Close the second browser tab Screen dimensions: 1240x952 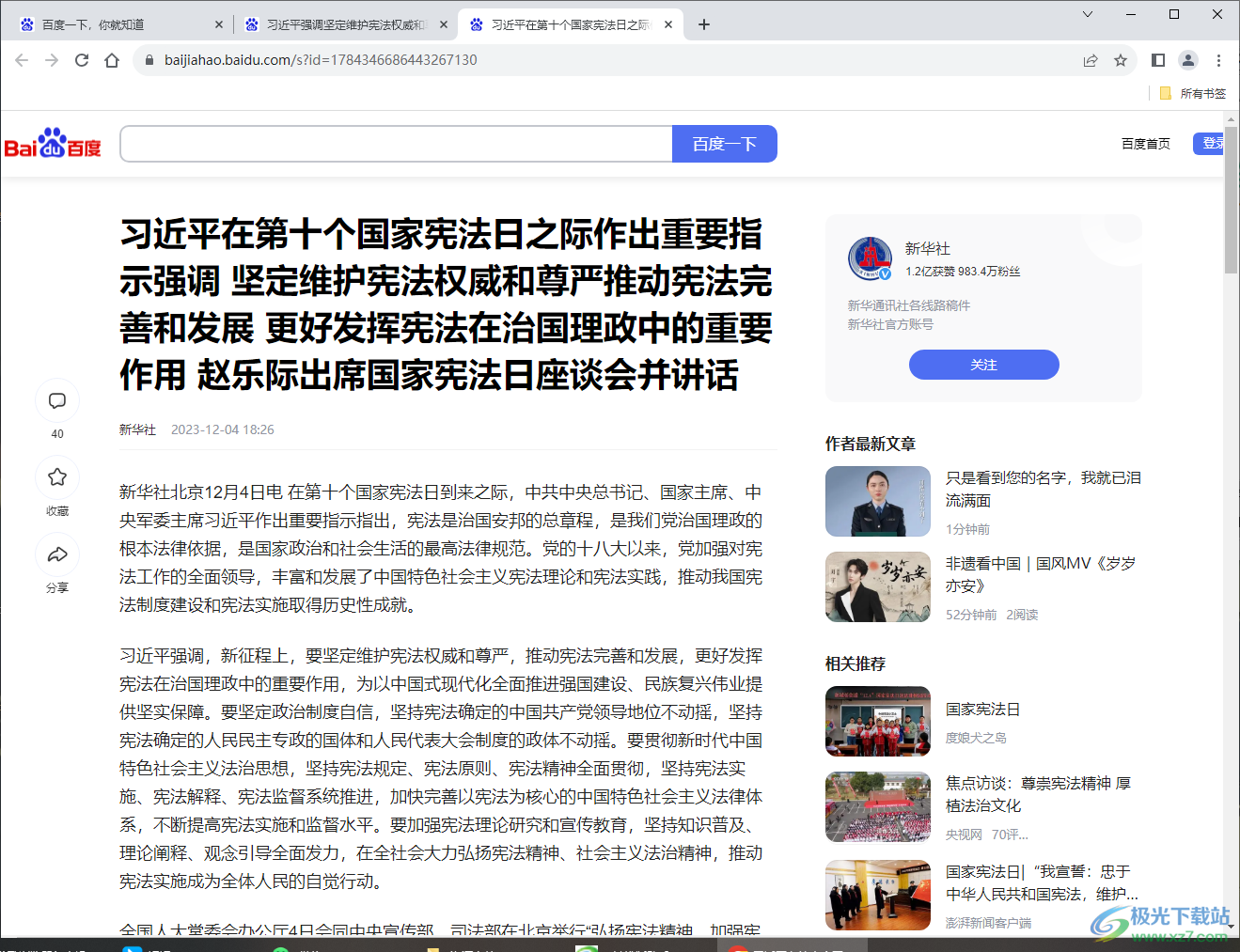coord(444,24)
